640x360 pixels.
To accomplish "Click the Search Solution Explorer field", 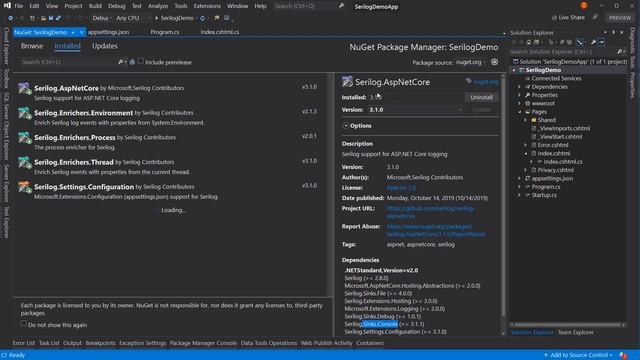I will pos(563,51).
